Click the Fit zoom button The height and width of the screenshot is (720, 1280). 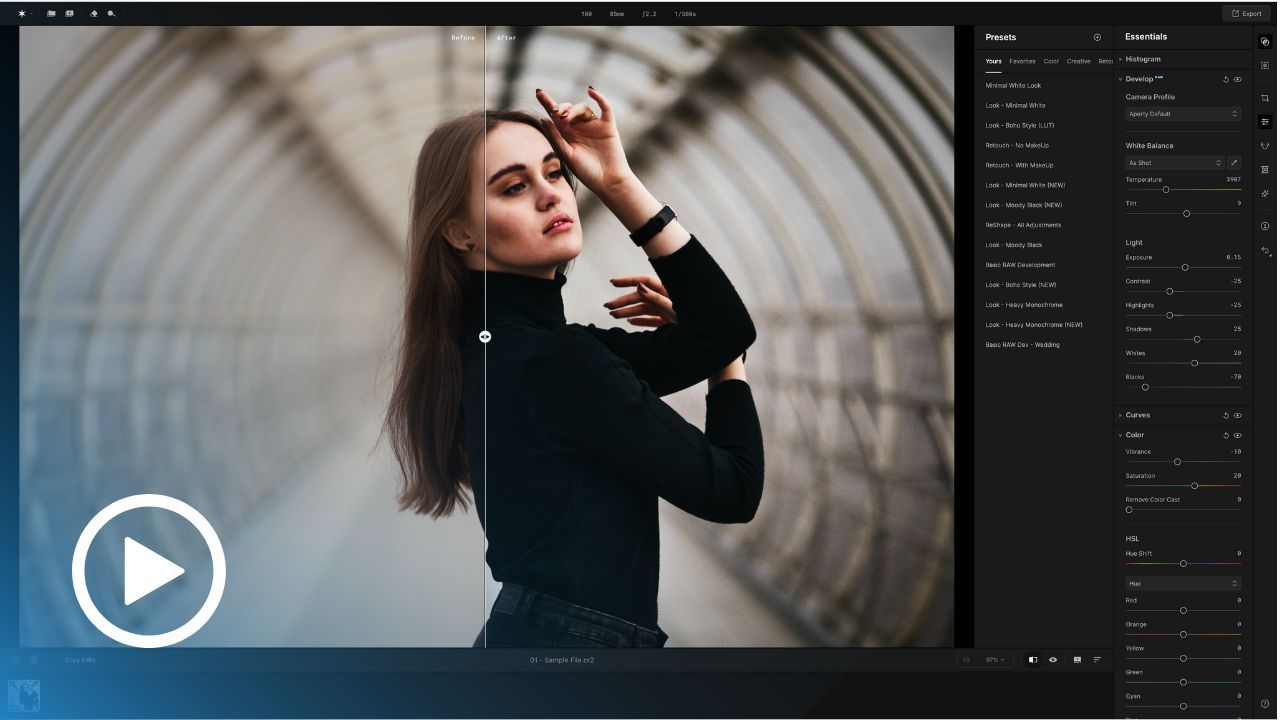[966, 660]
